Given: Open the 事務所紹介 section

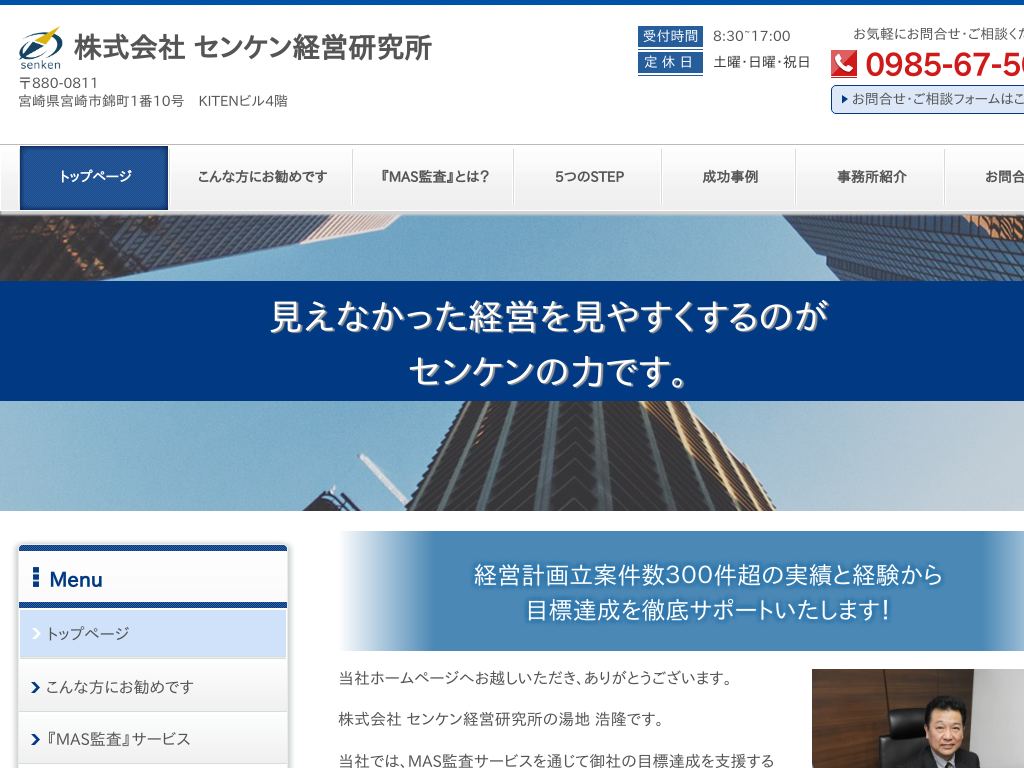Looking at the screenshot, I should click(x=870, y=177).
